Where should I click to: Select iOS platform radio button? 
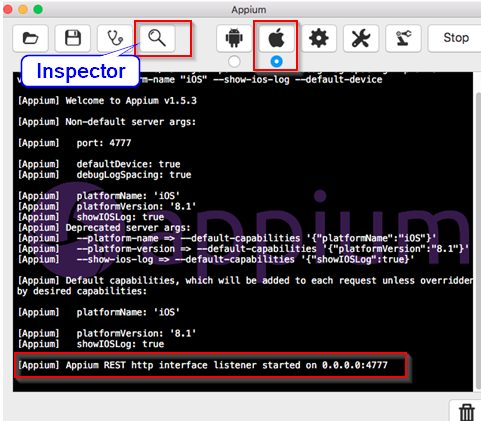pyautogui.click(x=276, y=61)
